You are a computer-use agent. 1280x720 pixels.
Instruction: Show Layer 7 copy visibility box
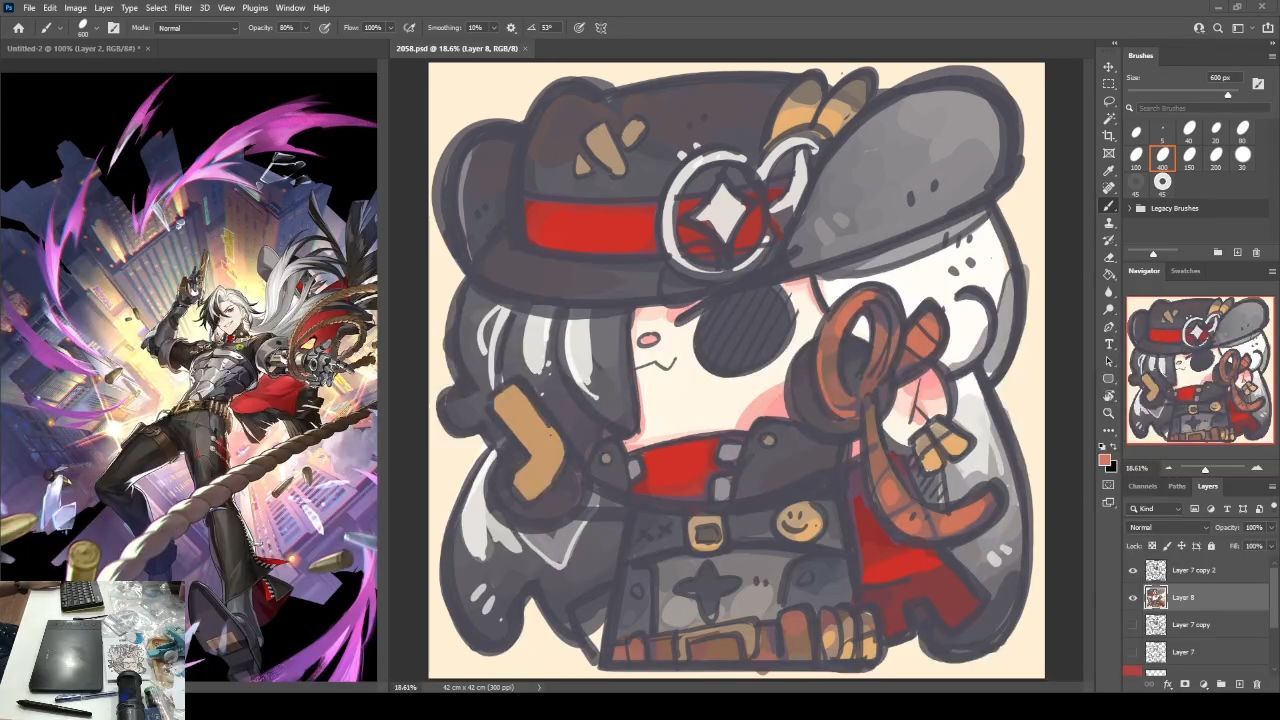point(1133,625)
